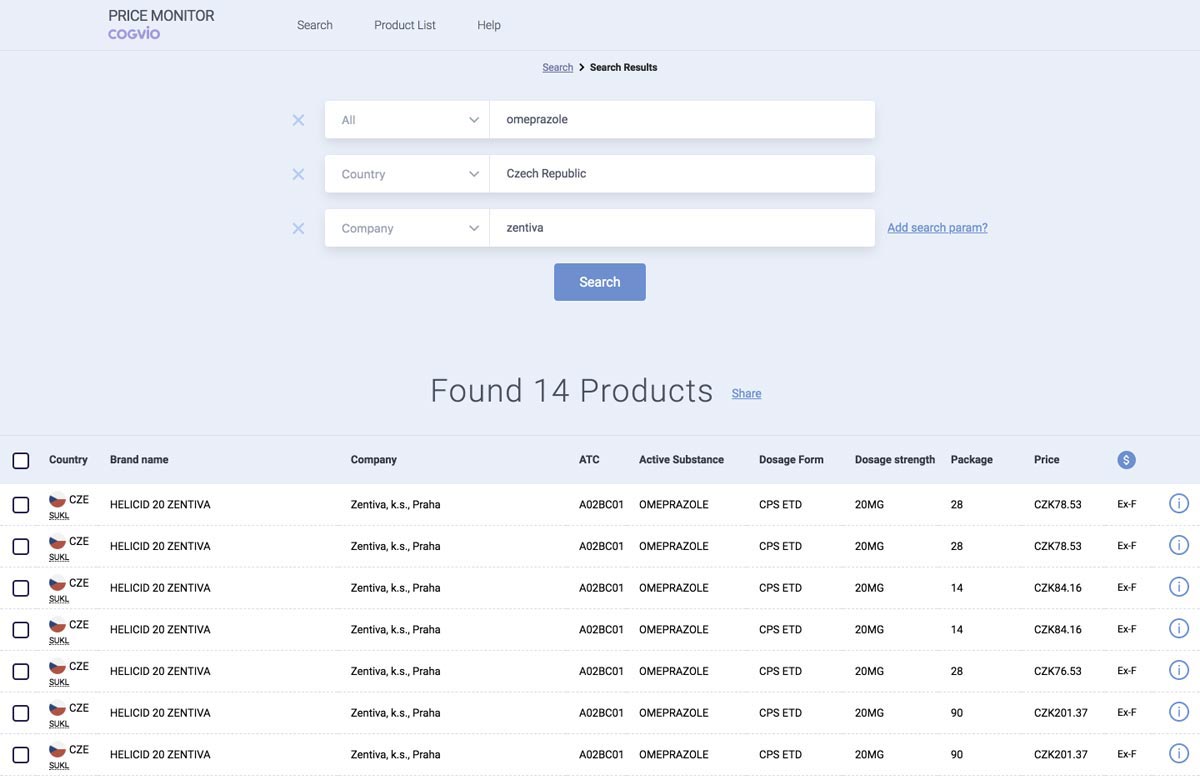The width and height of the screenshot is (1200, 780).
Task: Open info icon for second CZK84.16 row
Action: coord(1179,629)
